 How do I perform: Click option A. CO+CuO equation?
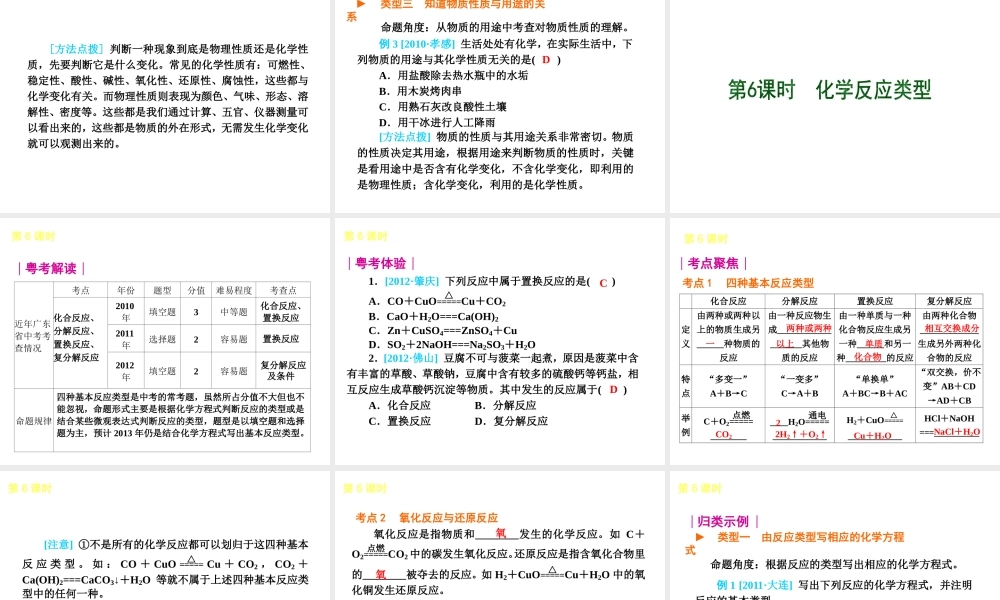[438, 301]
